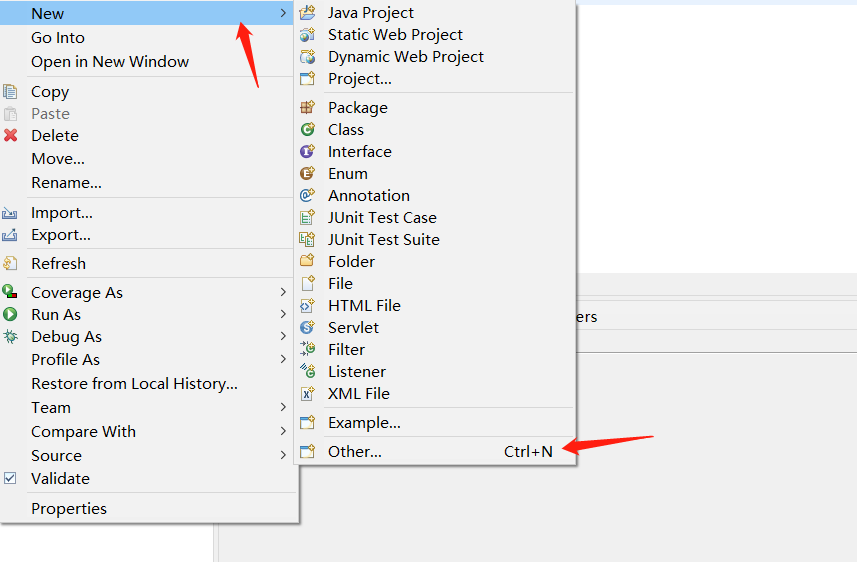Image resolution: width=857 pixels, height=562 pixels.
Task: Click the Listener icon
Action: point(308,371)
